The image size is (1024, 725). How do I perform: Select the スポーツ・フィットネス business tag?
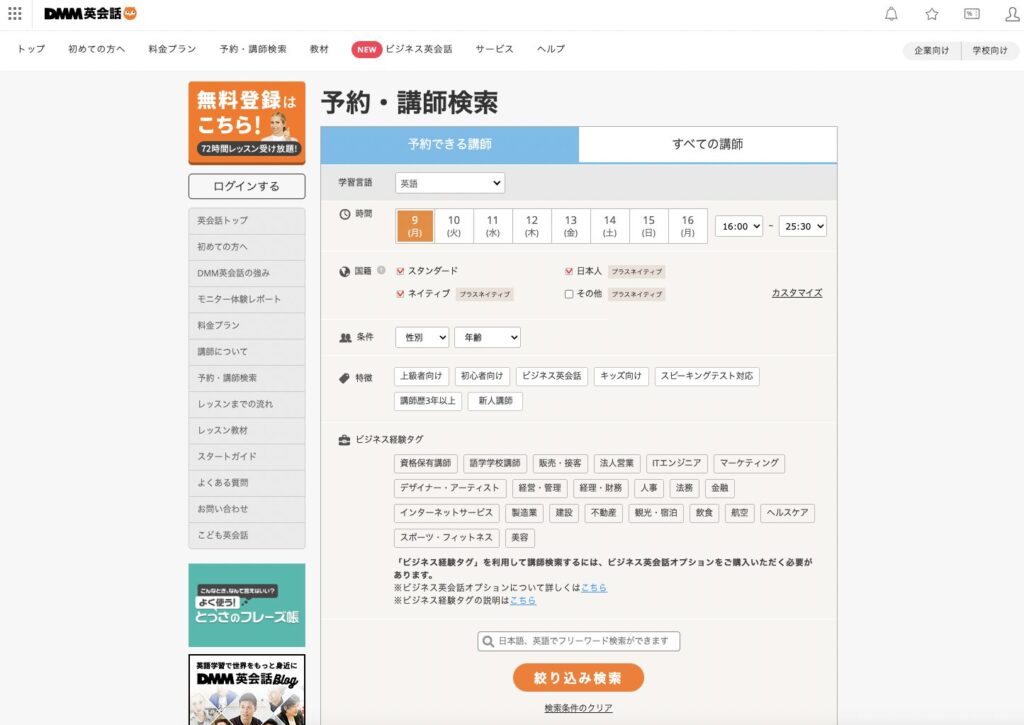tap(447, 538)
